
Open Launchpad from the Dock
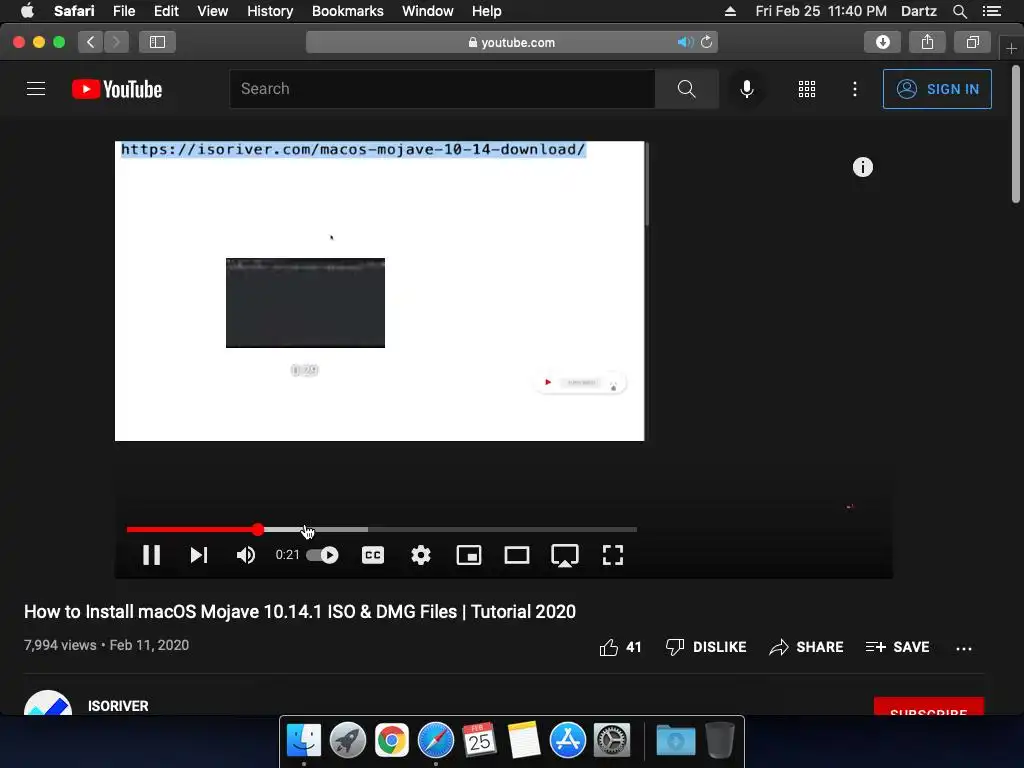coord(347,740)
